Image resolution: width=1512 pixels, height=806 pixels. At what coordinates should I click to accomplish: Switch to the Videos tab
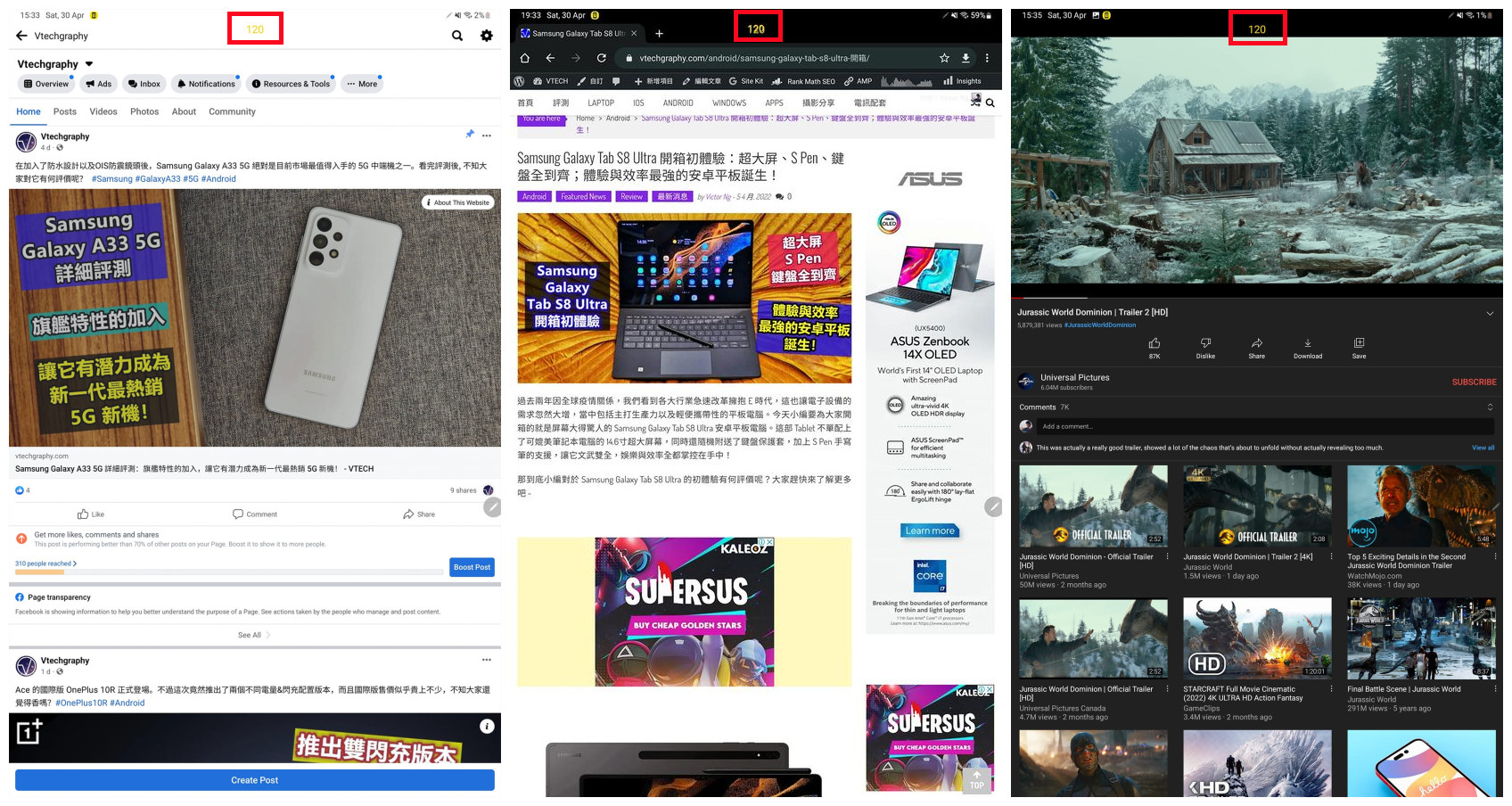(103, 111)
